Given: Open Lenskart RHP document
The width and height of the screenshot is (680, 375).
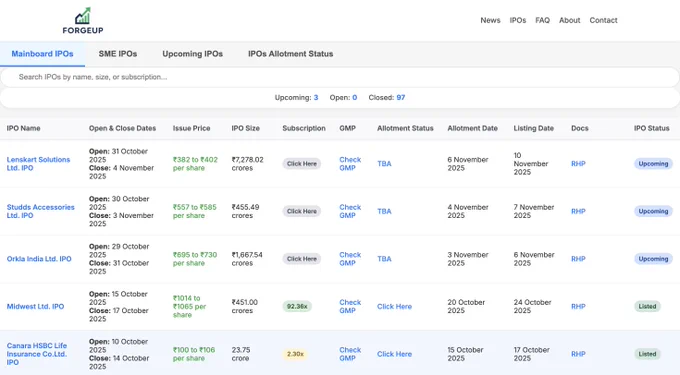Looking at the screenshot, I should click(578, 164).
